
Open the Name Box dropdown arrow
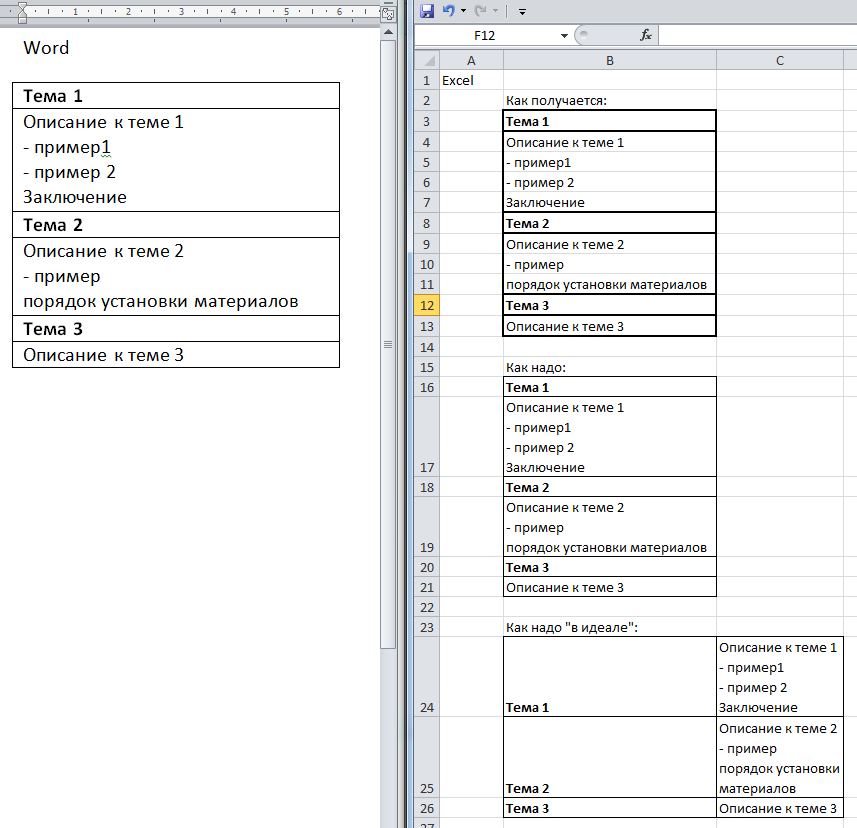pyautogui.click(x=565, y=35)
